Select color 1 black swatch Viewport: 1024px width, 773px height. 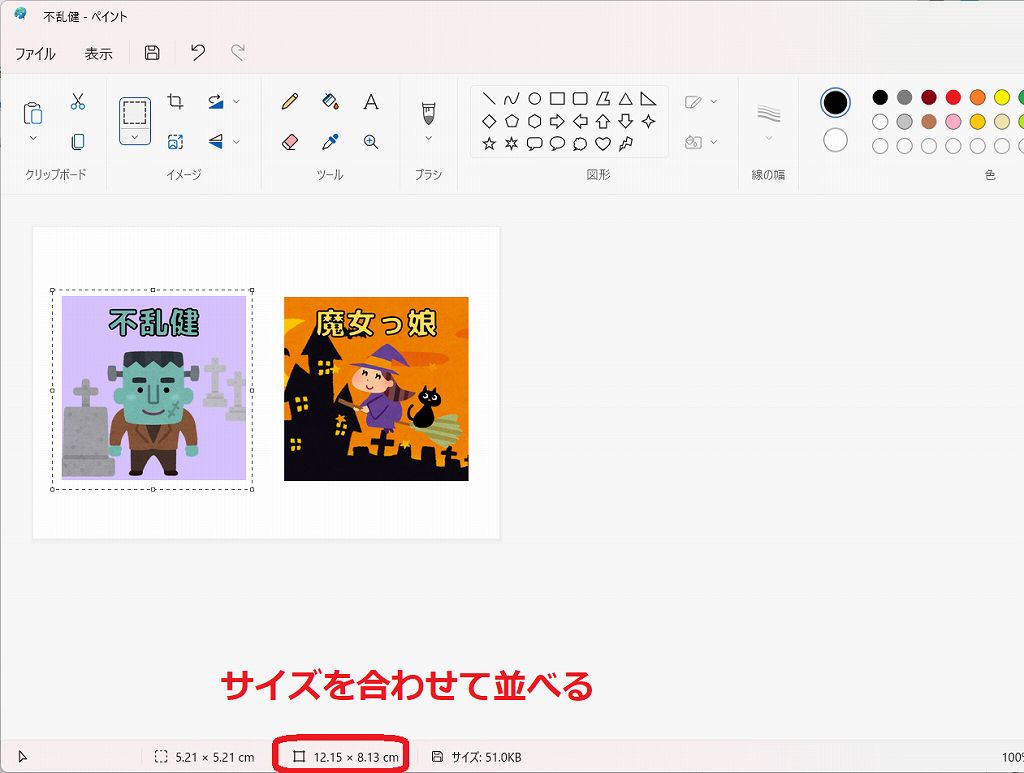point(835,103)
